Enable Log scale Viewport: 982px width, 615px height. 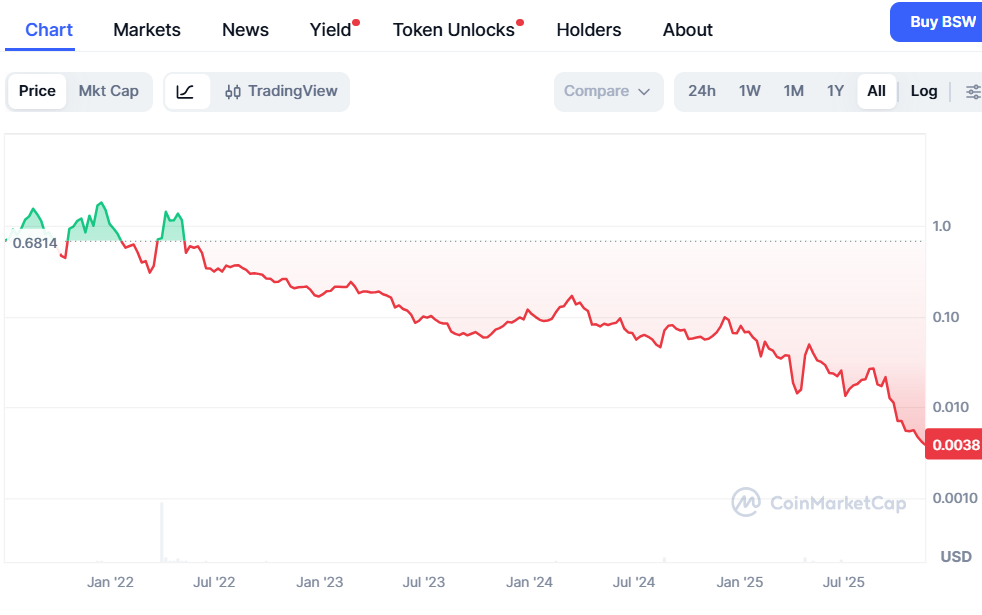click(924, 91)
